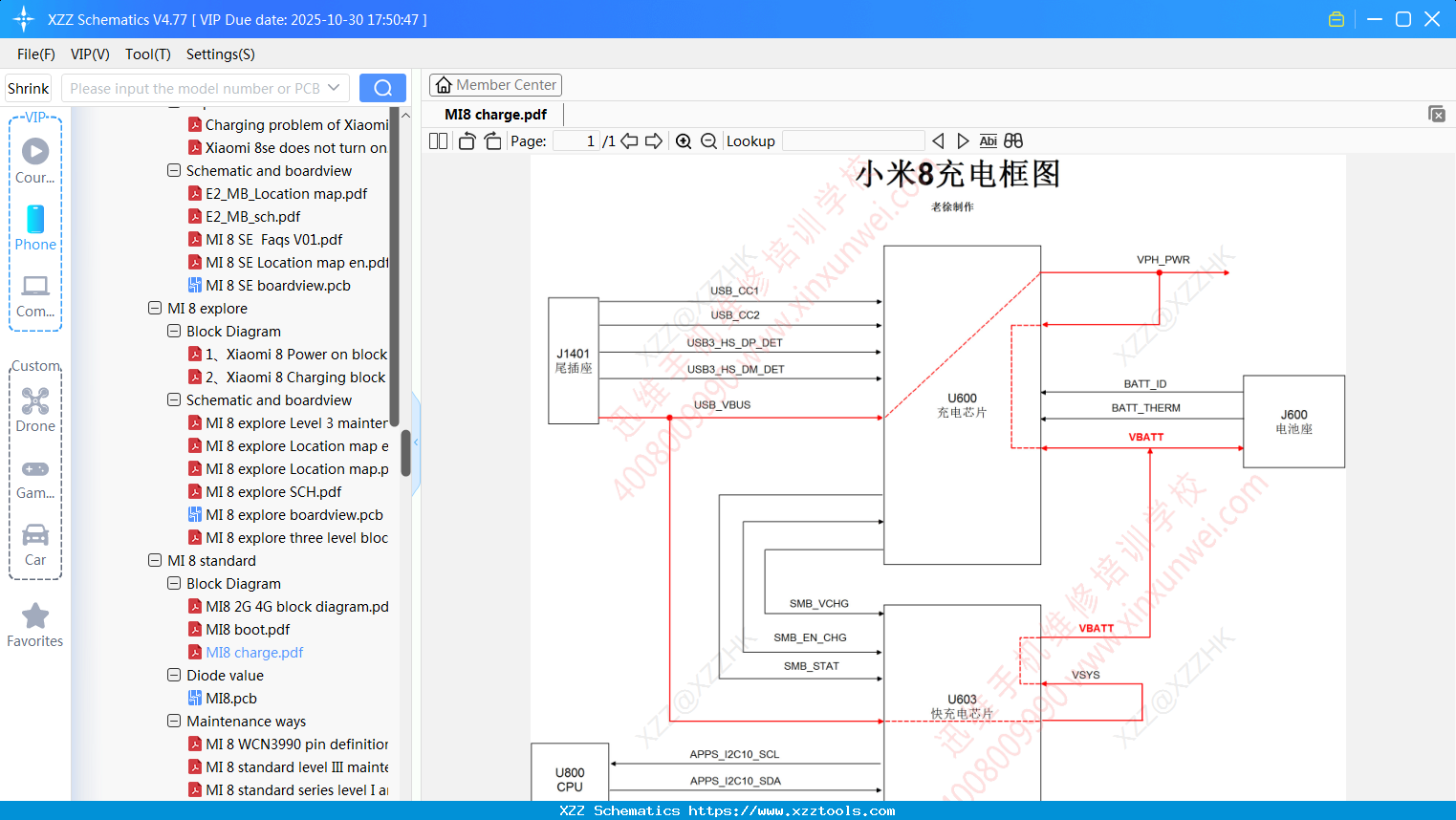Toggle the Abi whole-word match icon
Viewport: 1456px width, 820px height.
pos(988,141)
